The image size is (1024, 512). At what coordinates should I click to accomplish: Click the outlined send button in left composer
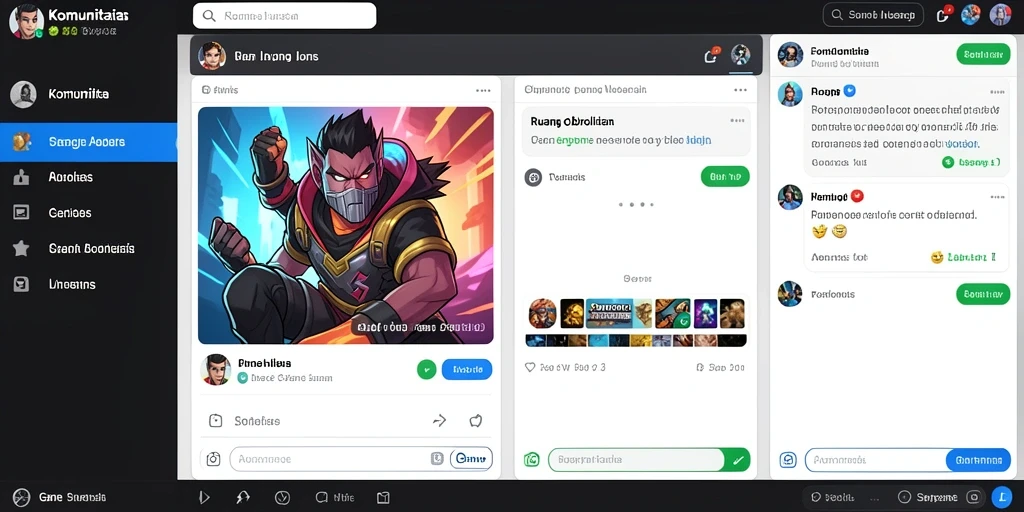tap(470, 459)
